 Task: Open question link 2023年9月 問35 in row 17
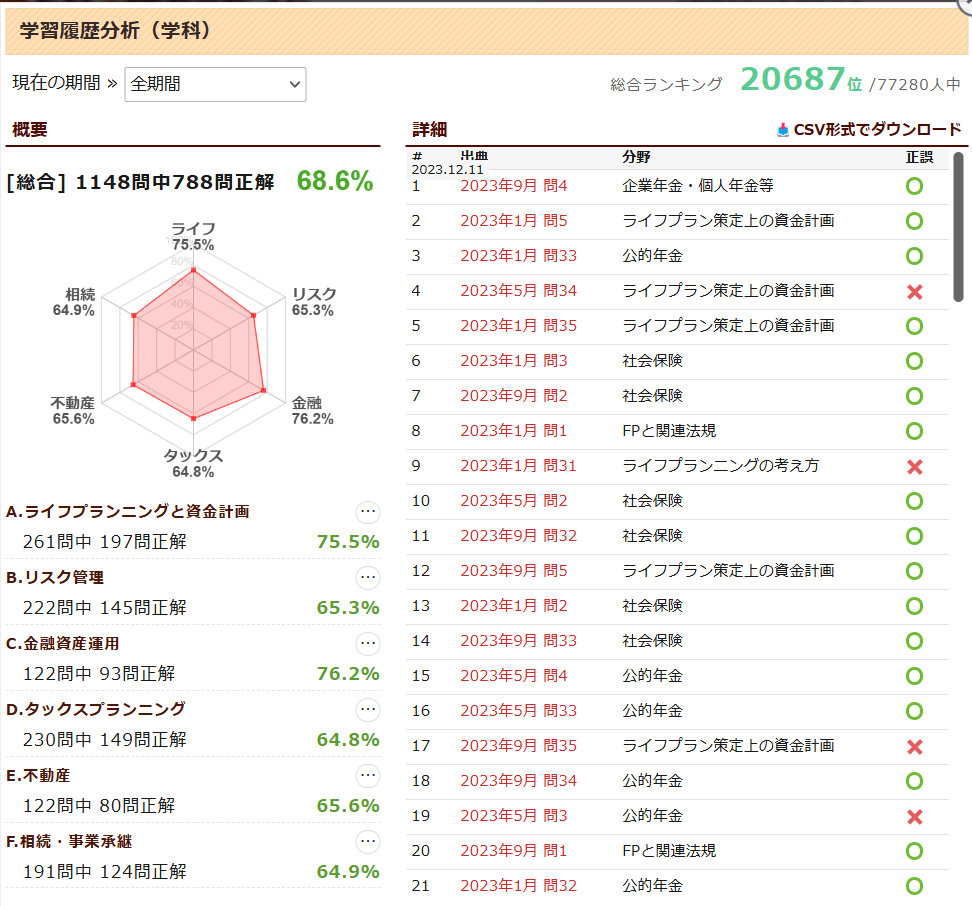click(x=518, y=746)
